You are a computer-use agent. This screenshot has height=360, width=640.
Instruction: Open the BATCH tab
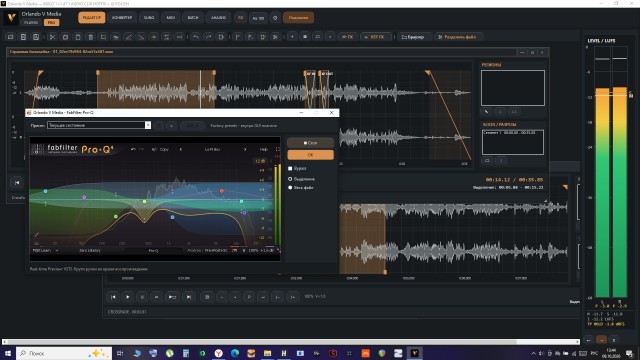193,18
